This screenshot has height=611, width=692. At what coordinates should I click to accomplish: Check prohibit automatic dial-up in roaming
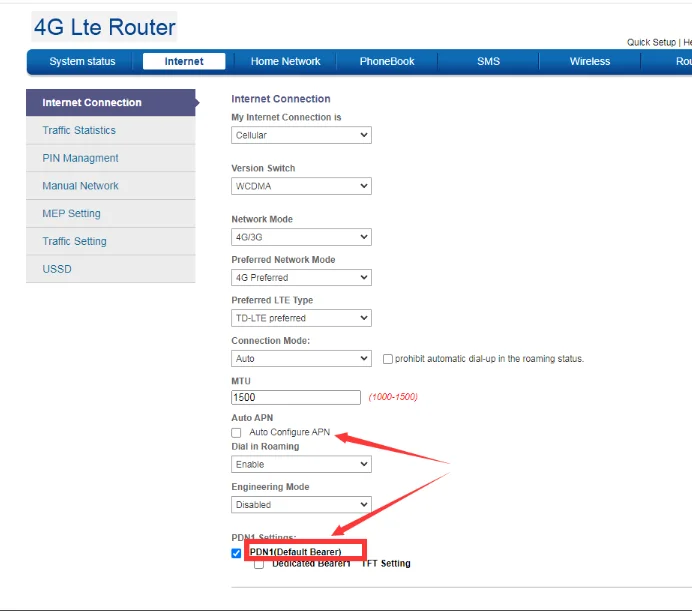(x=388, y=359)
